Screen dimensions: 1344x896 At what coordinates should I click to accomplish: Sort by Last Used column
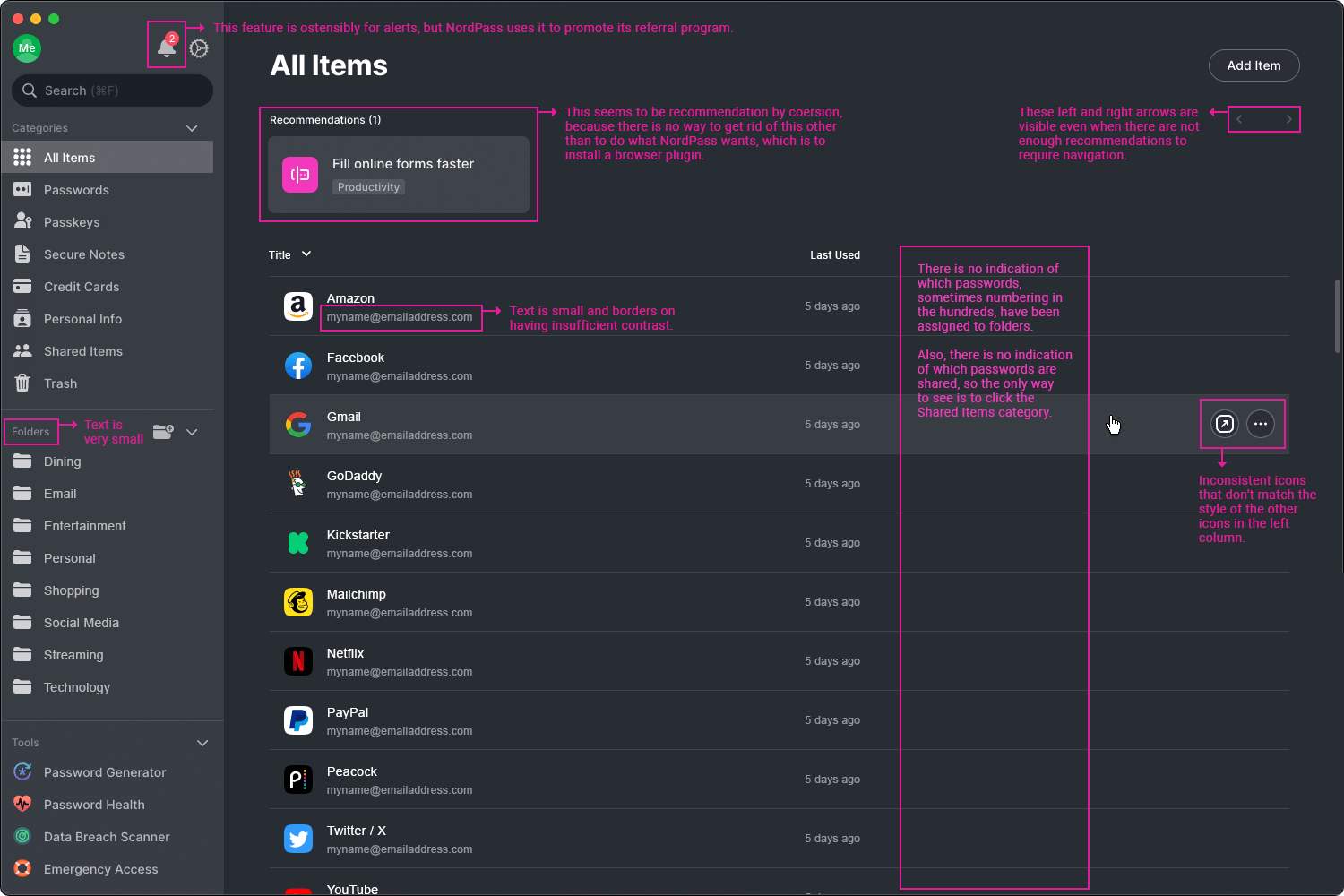(835, 255)
